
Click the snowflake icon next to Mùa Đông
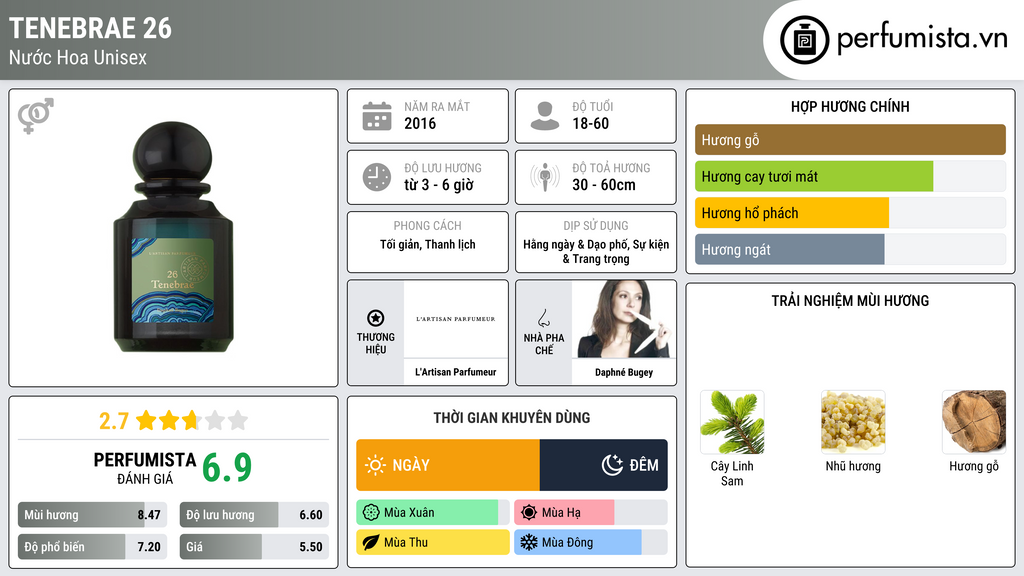tap(529, 542)
